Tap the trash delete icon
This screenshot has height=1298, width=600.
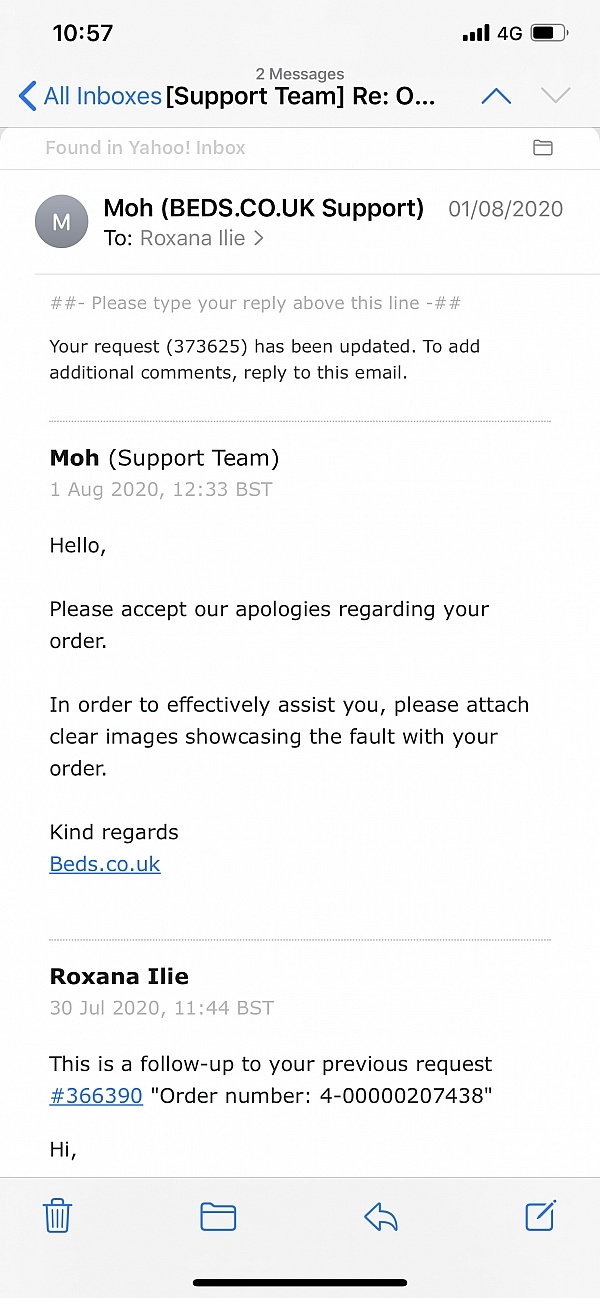point(57,1216)
